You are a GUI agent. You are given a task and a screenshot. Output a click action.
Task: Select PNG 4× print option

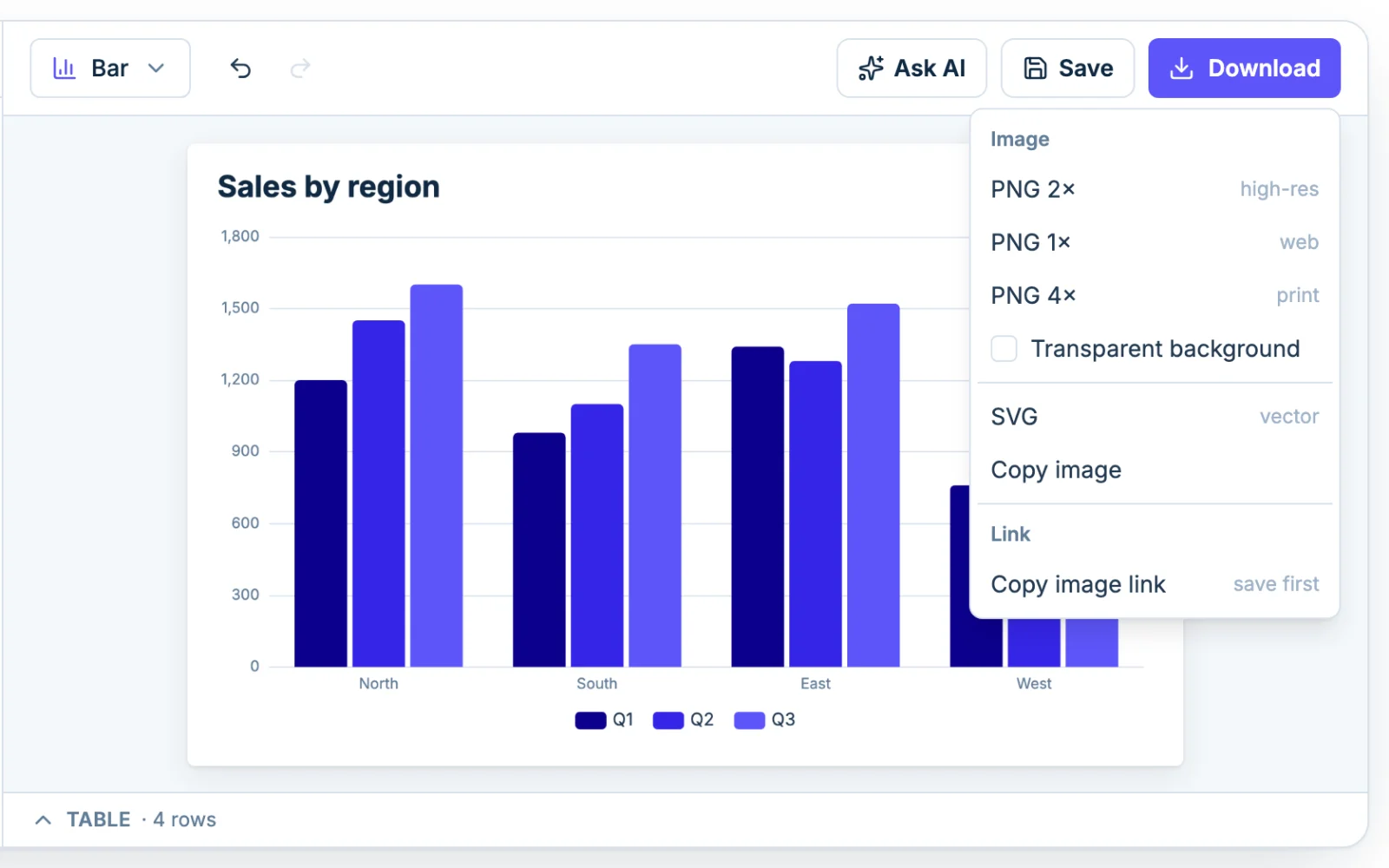(x=1155, y=295)
